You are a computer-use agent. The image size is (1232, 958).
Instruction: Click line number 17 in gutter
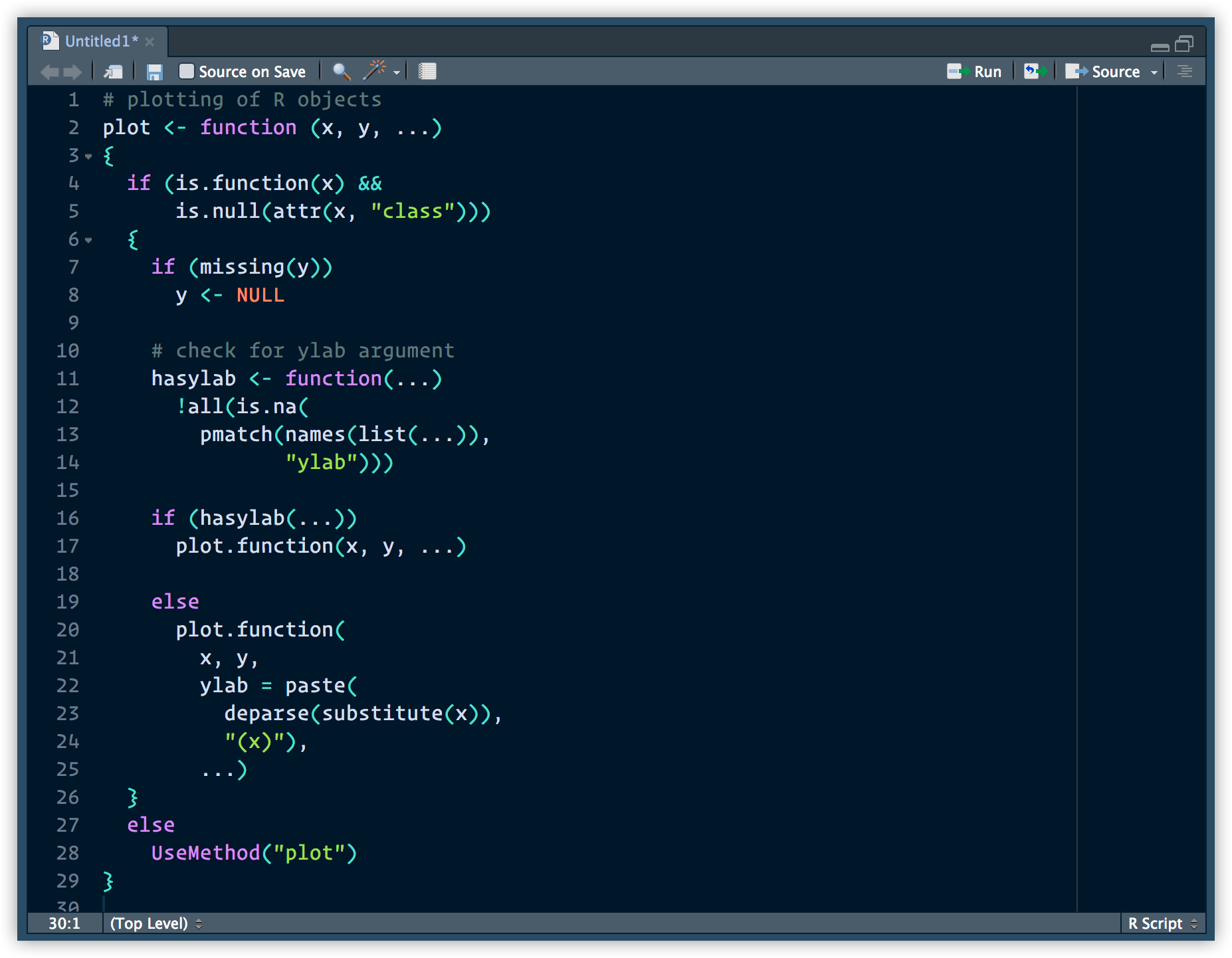click(68, 546)
